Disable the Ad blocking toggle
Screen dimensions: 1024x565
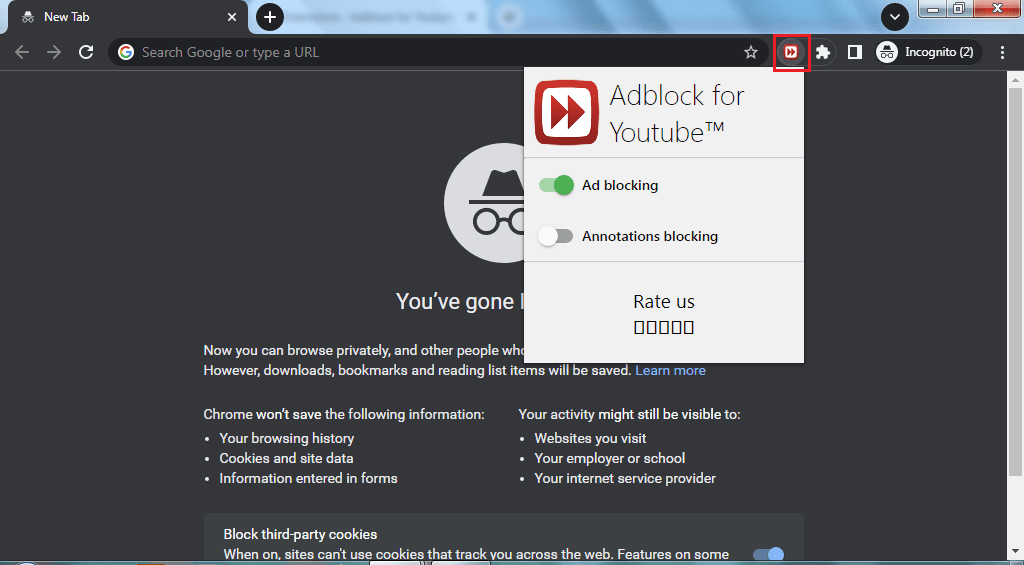click(x=556, y=185)
